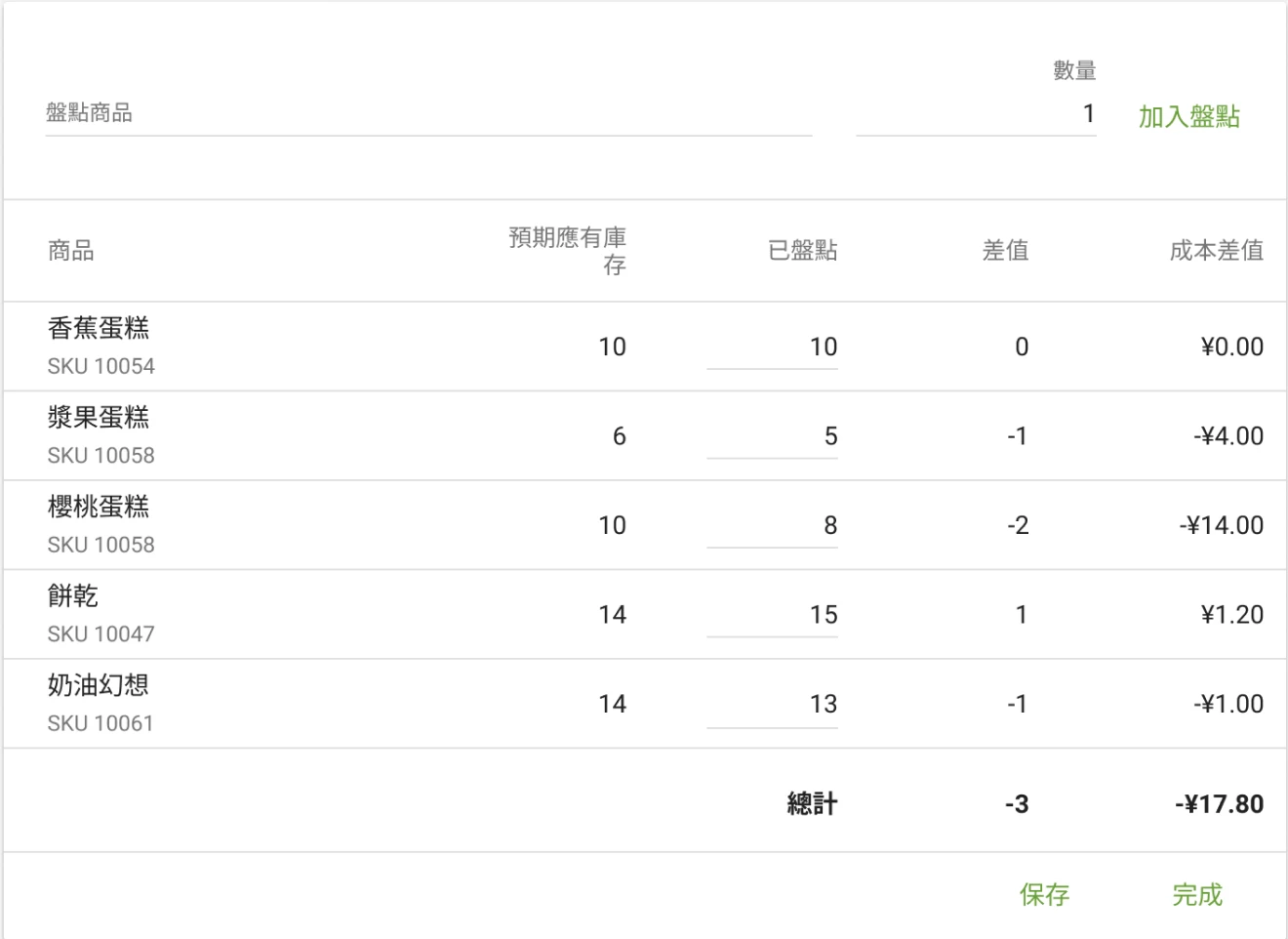Click 完成 to finish the inventory count
Screen dimensions: 1288x939
point(1197,894)
